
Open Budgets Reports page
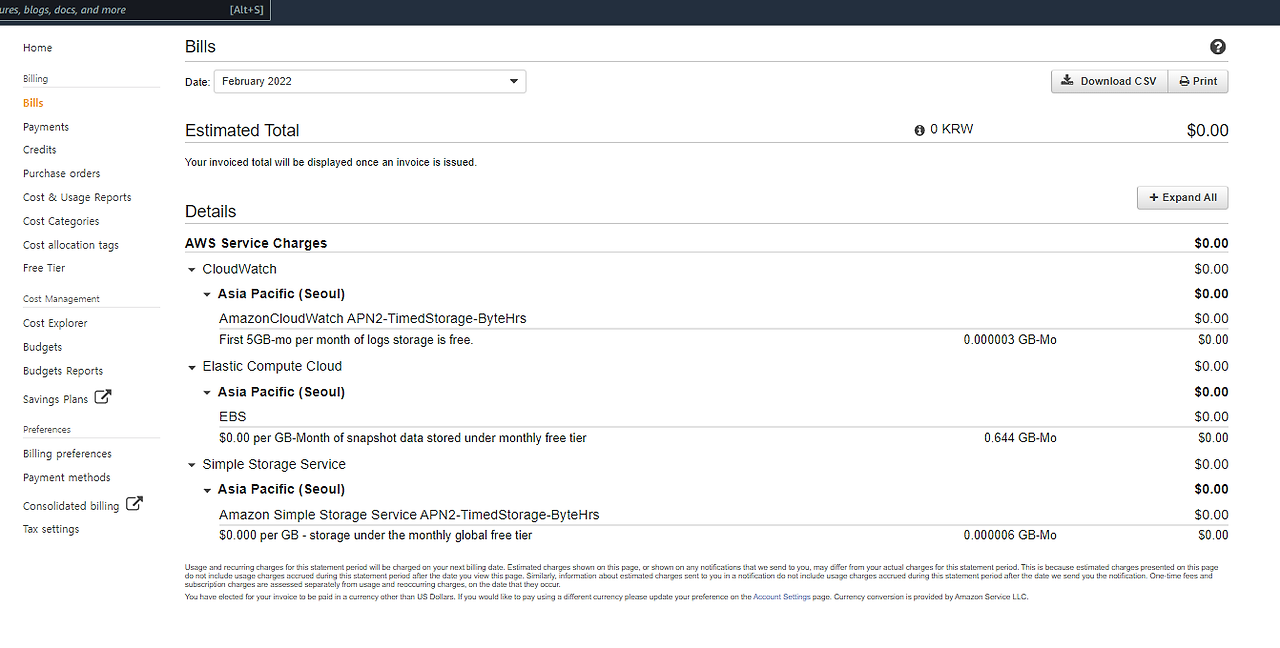[x=63, y=371]
